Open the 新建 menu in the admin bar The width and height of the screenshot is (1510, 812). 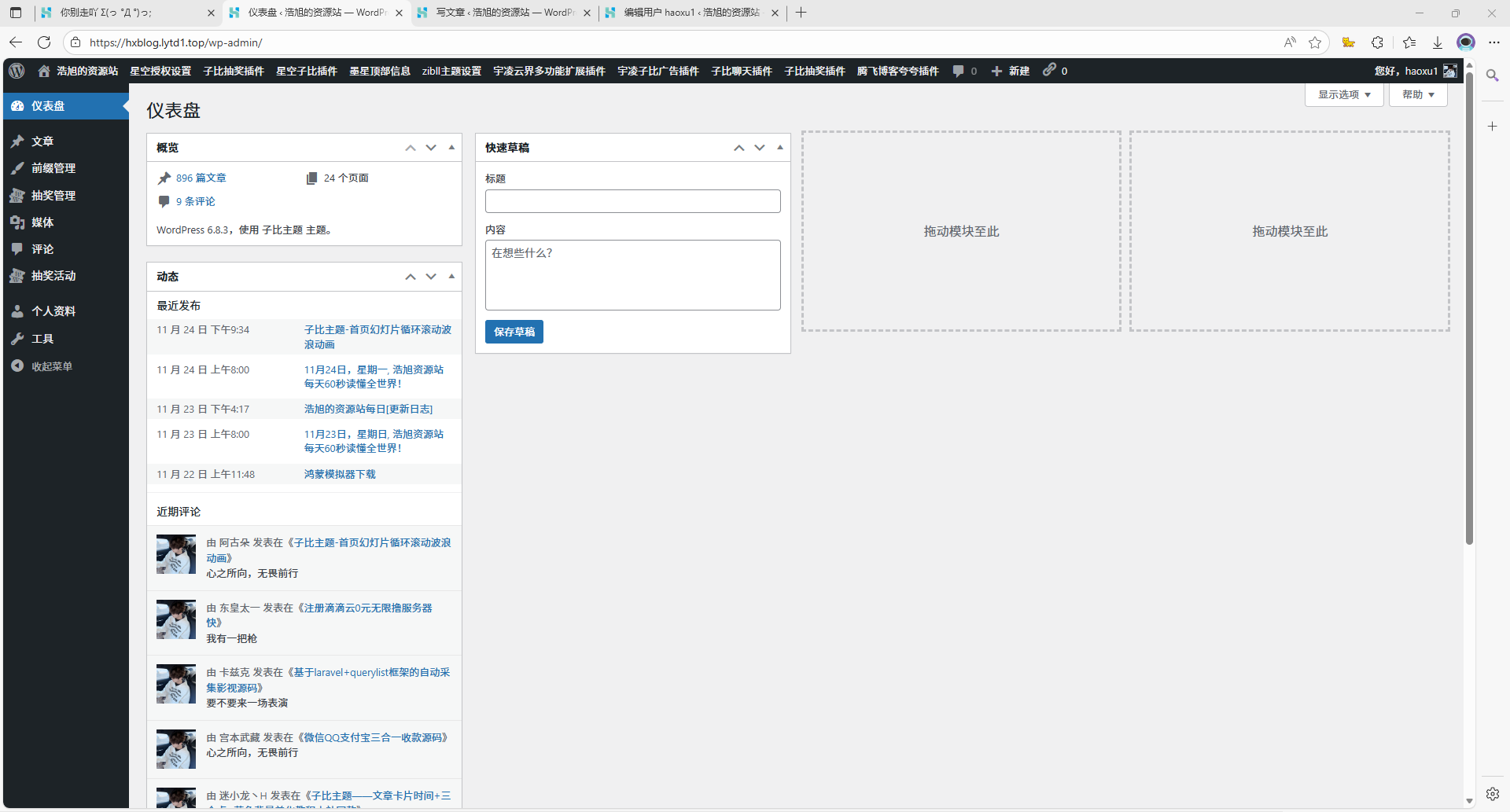[x=1011, y=71]
